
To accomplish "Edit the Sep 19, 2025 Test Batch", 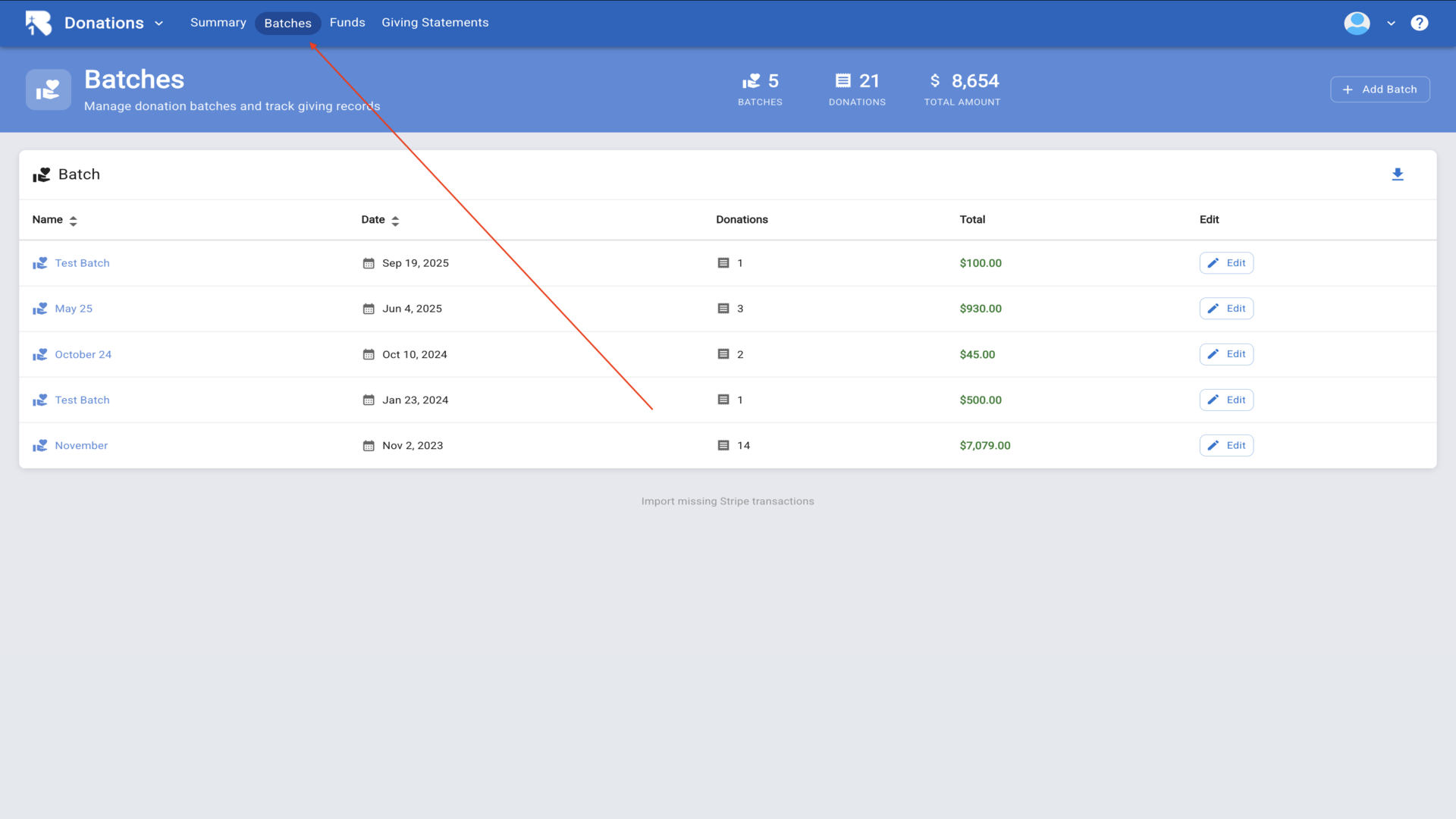I will [x=1226, y=263].
